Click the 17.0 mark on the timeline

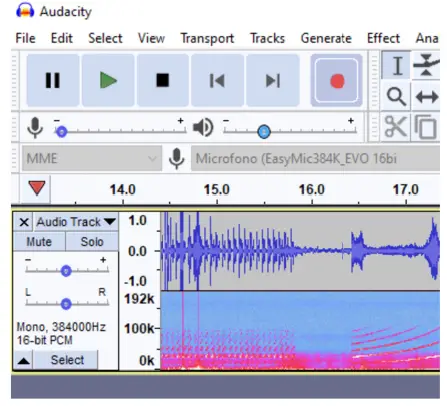coord(405,190)
